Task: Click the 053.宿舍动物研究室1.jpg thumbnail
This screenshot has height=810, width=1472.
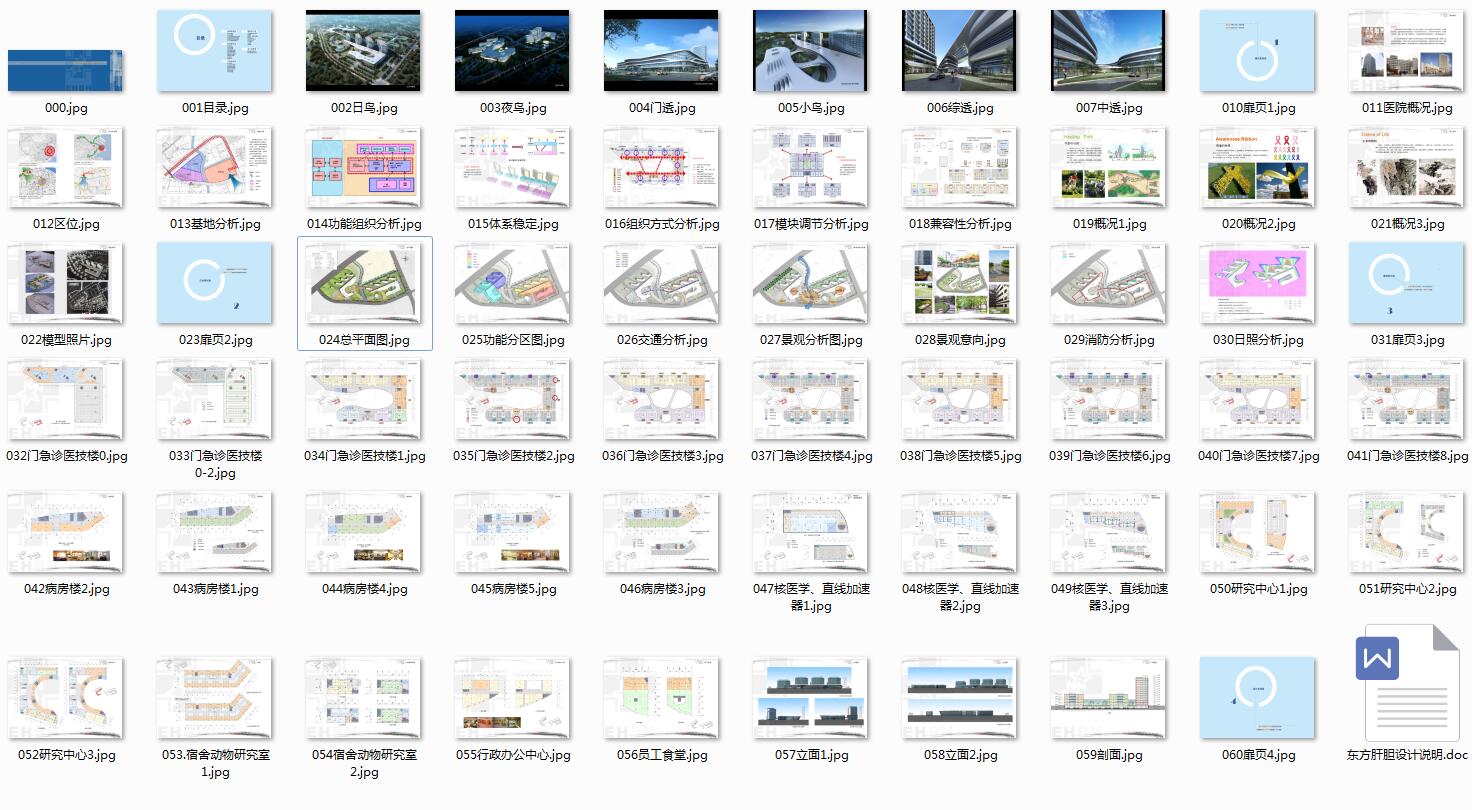Action: tap(215, 698)
